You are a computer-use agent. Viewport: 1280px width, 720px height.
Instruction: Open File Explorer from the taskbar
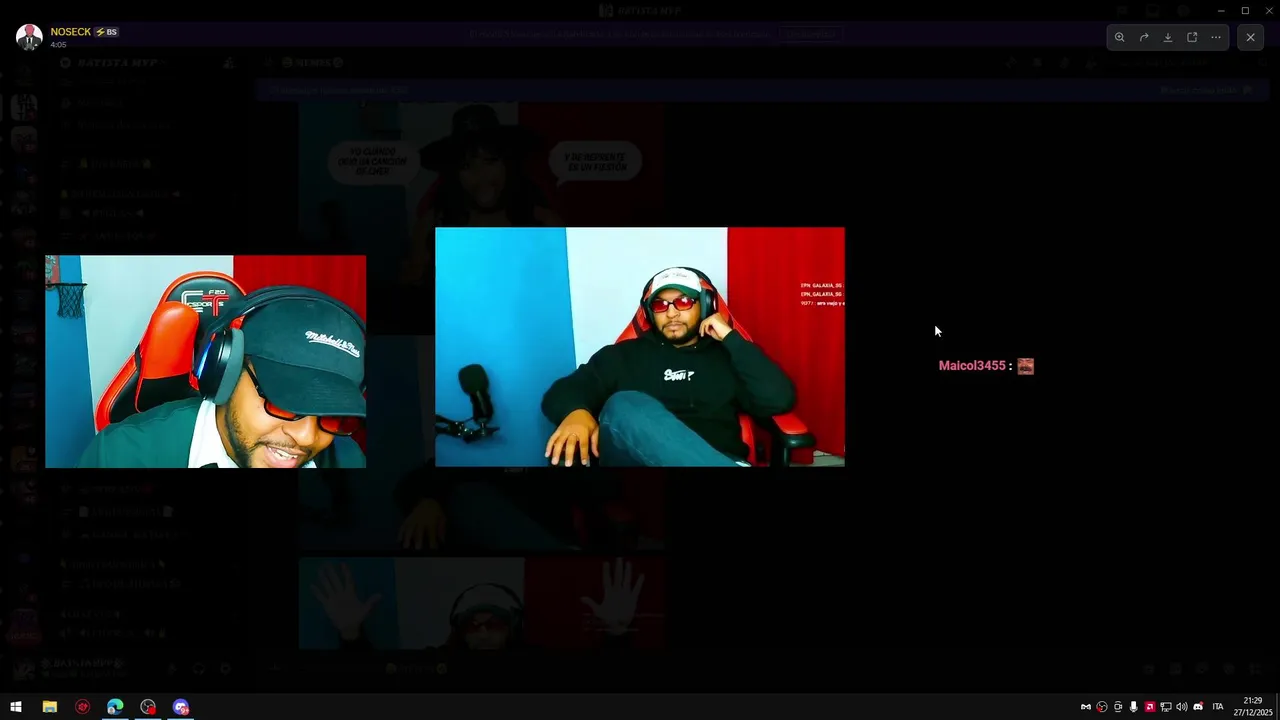coord(49,707)
